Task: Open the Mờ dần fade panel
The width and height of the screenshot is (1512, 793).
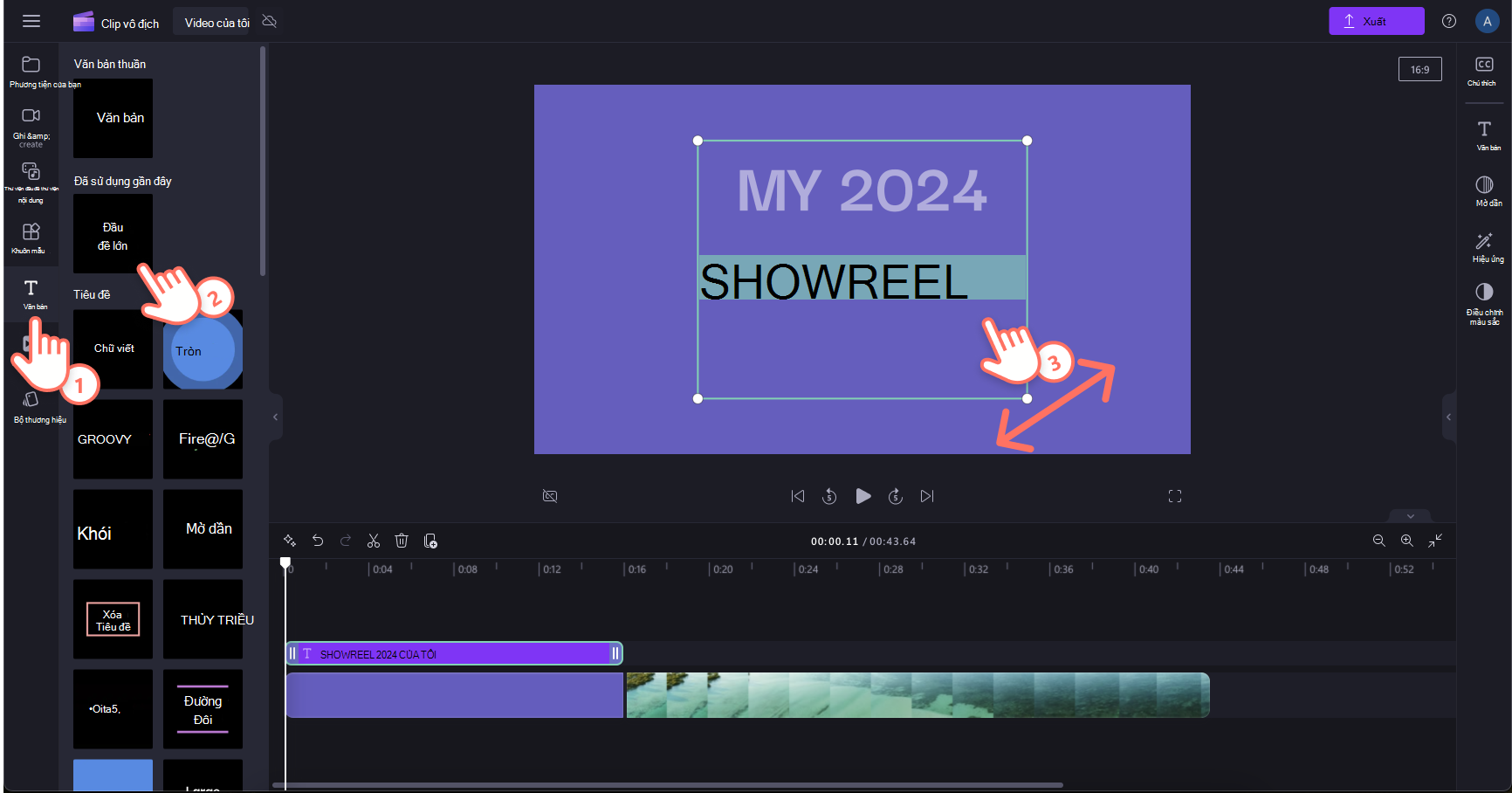Action: (x=1485, y=190)
